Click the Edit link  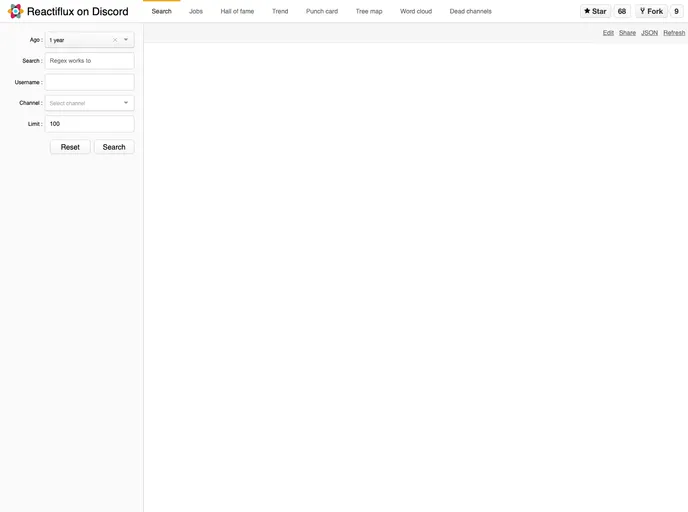click(608, 33)
